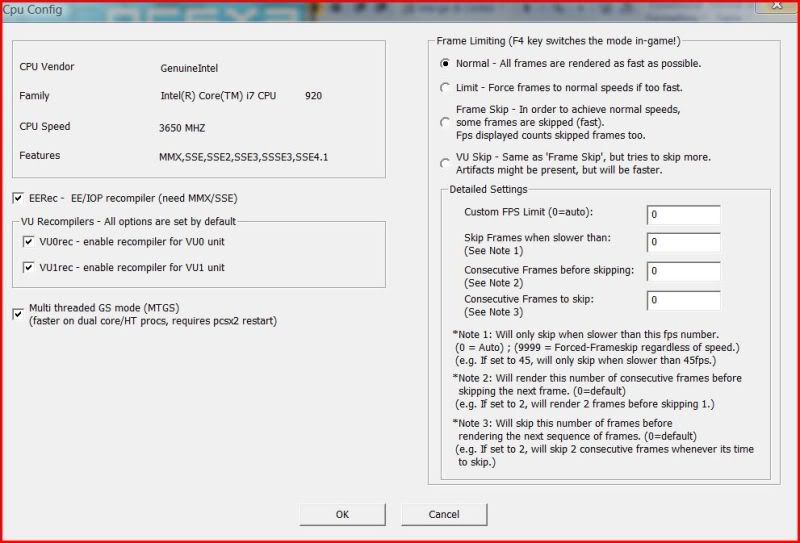Viewport: 800px width, 543px height.
Task: Confirm settings with the OK button
Action: [342, 514]
